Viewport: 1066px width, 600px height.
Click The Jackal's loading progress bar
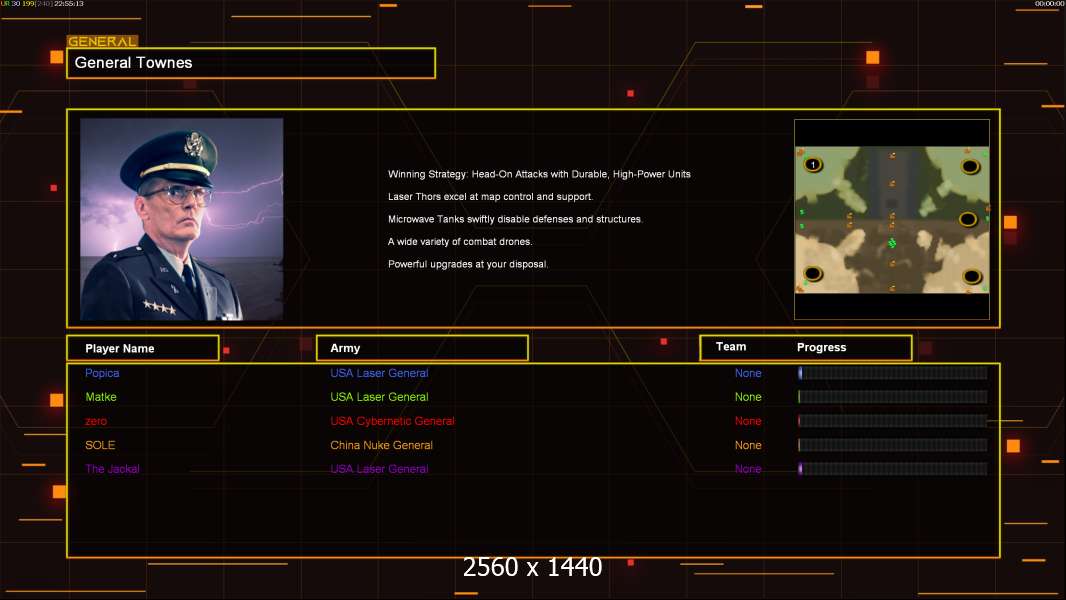pos(893,469)
